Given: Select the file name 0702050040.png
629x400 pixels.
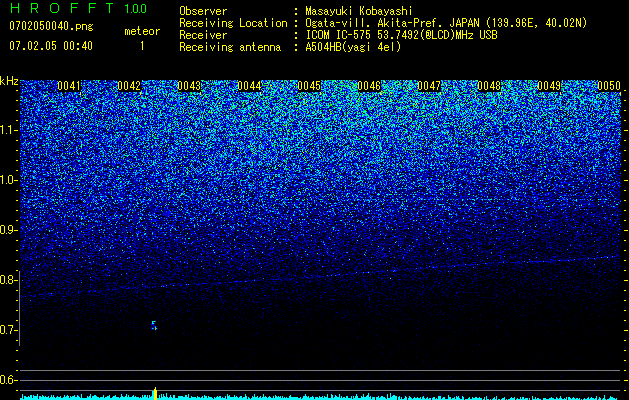Looking at the screenshot, I should 51,26.
